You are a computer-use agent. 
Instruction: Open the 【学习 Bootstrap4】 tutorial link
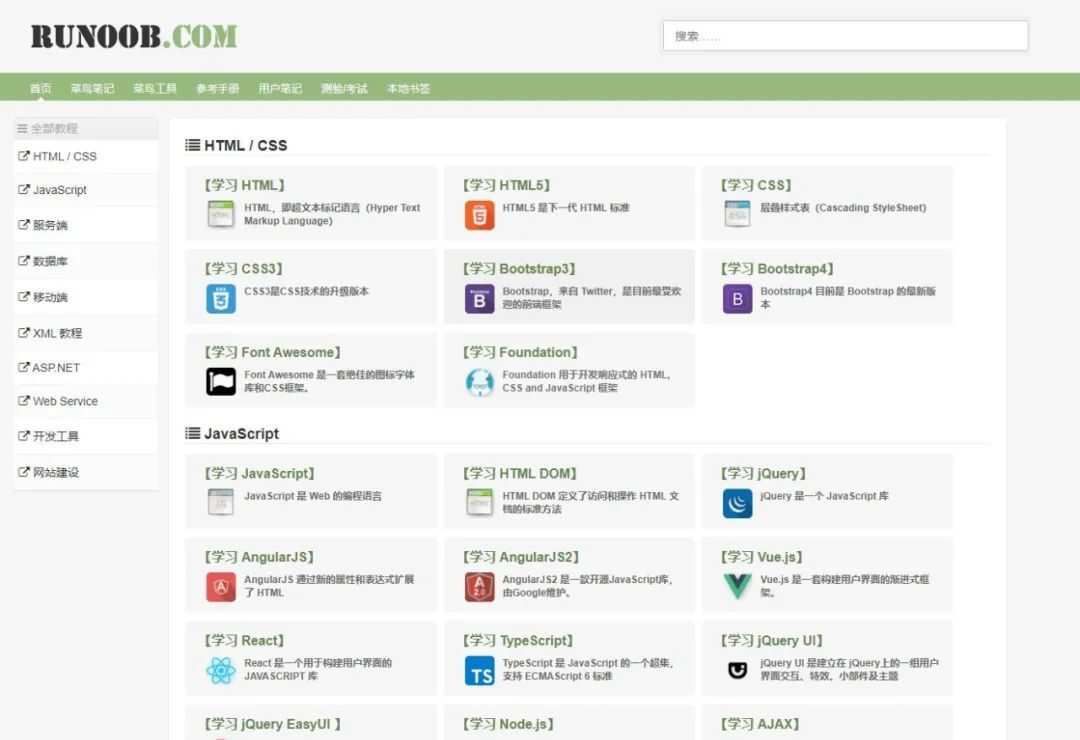(x=777, y=269)
